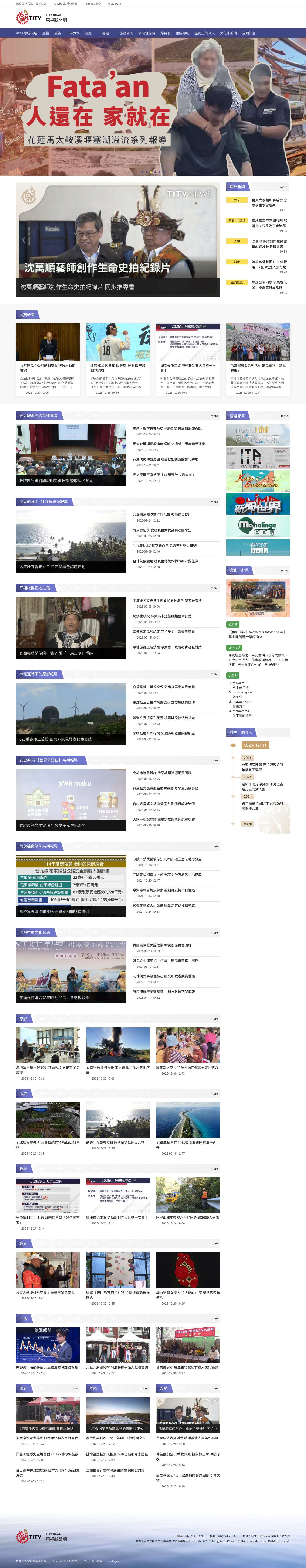Viewport: 306px width, 1568px height.
Task: Click 'more' in the 政經 section header
Action: click(214, 1169)
